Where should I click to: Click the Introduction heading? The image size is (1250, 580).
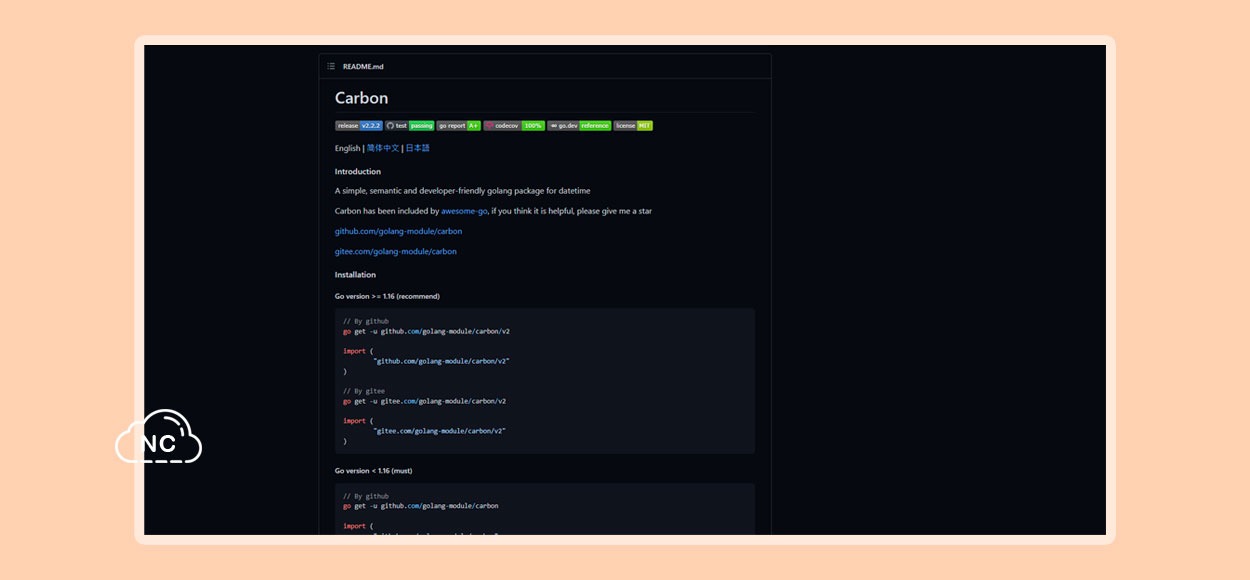pyautogui.click(x=358, y=171)
